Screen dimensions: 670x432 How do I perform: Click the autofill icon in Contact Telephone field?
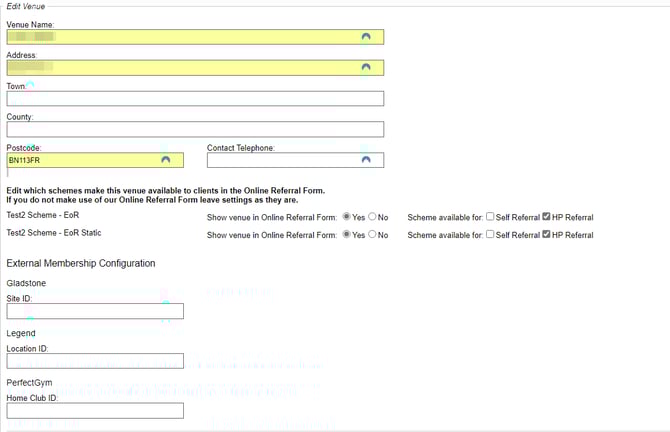tap(366, 160)
